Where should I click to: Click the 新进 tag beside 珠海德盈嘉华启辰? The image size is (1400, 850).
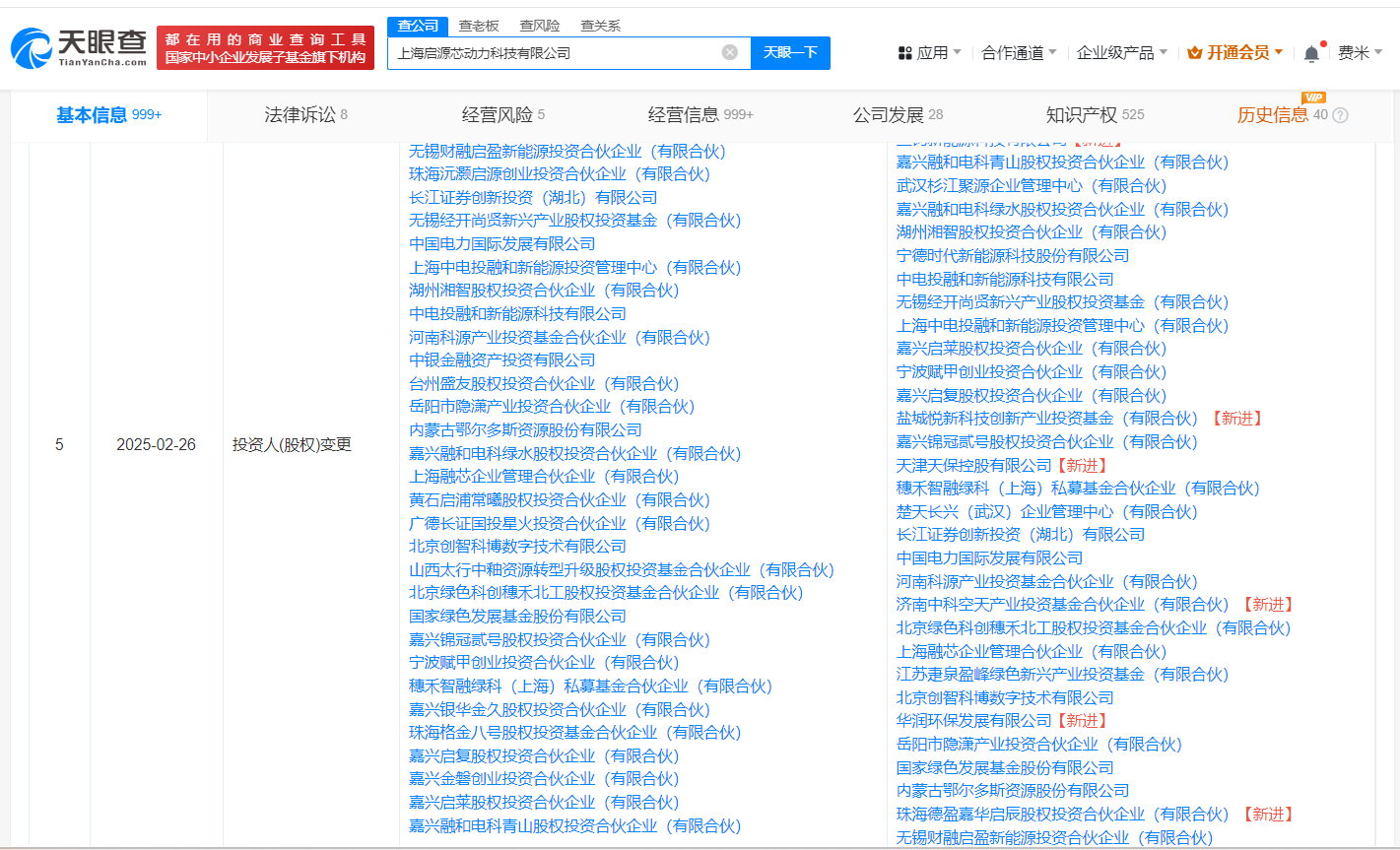click(x=1267, y=815)
